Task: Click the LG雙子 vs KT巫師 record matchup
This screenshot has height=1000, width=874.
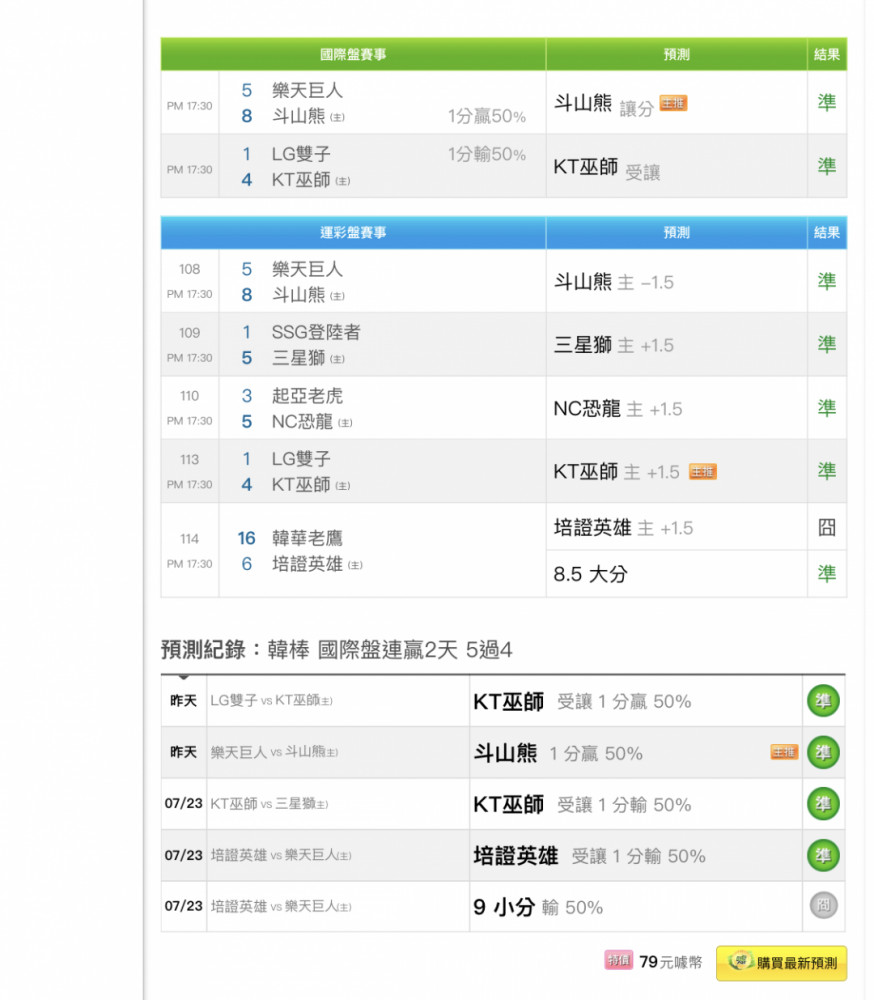Action: click(x=271, y=700)
